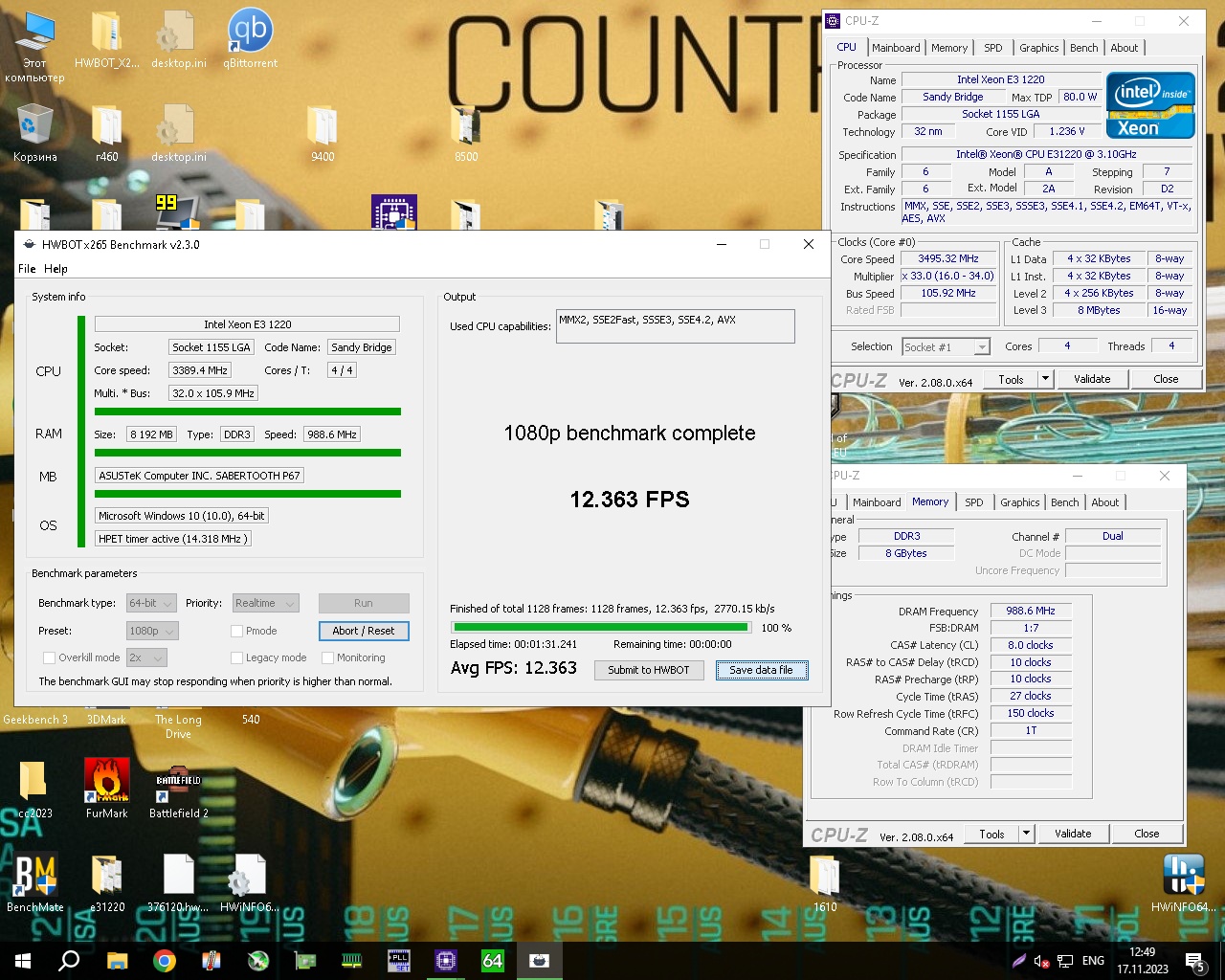The image size is (1225, 980).
Task: Open the 1610 folder on desktop
Action: click(x=825, y=880)
